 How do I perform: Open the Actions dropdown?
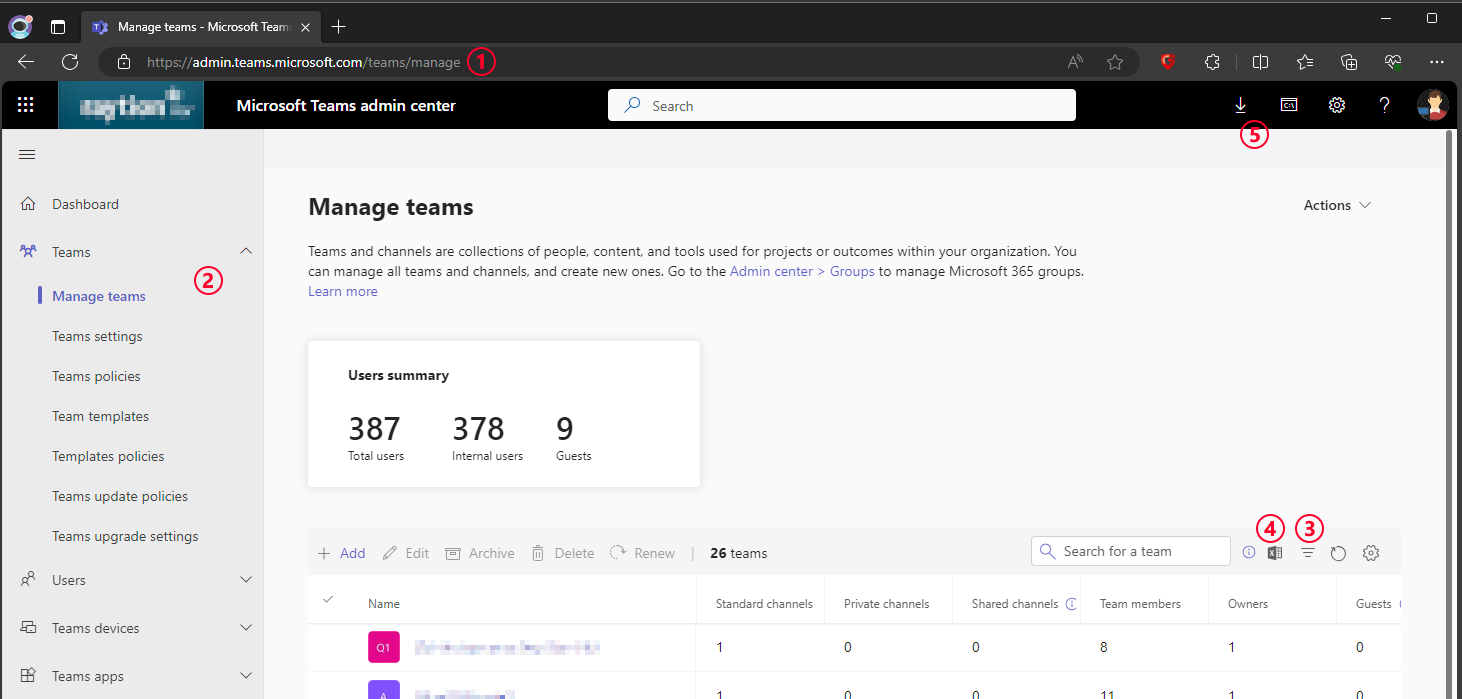pyautogui.click(x=1336, y=205)
